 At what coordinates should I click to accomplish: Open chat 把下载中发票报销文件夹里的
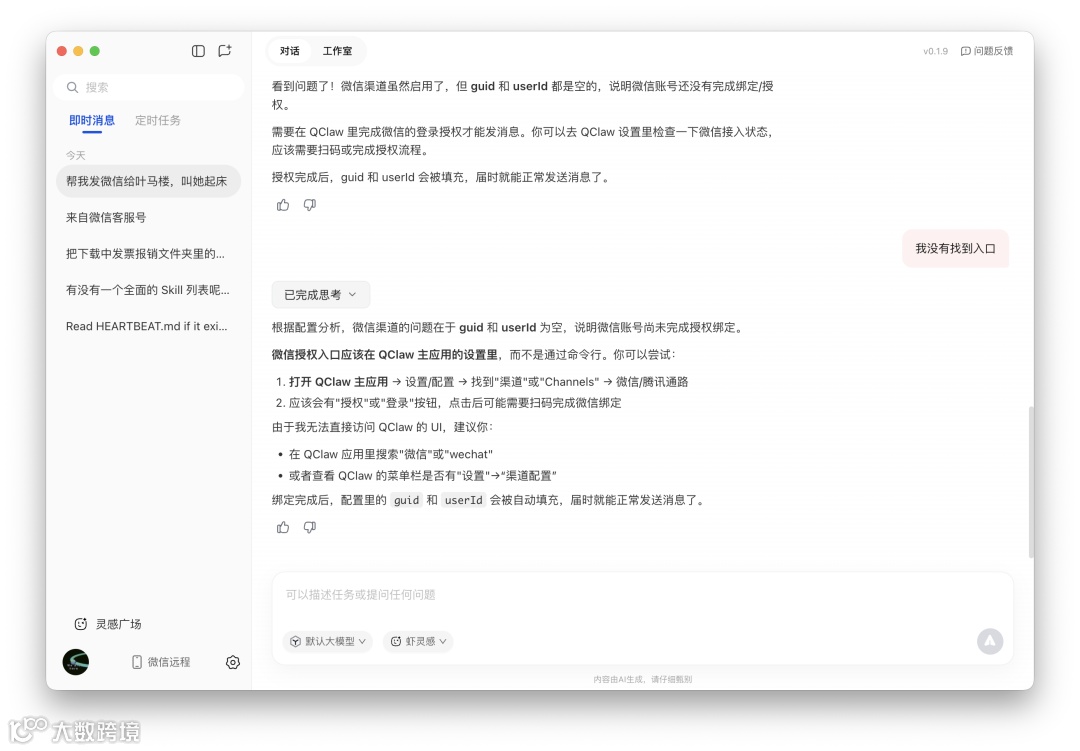148,254
